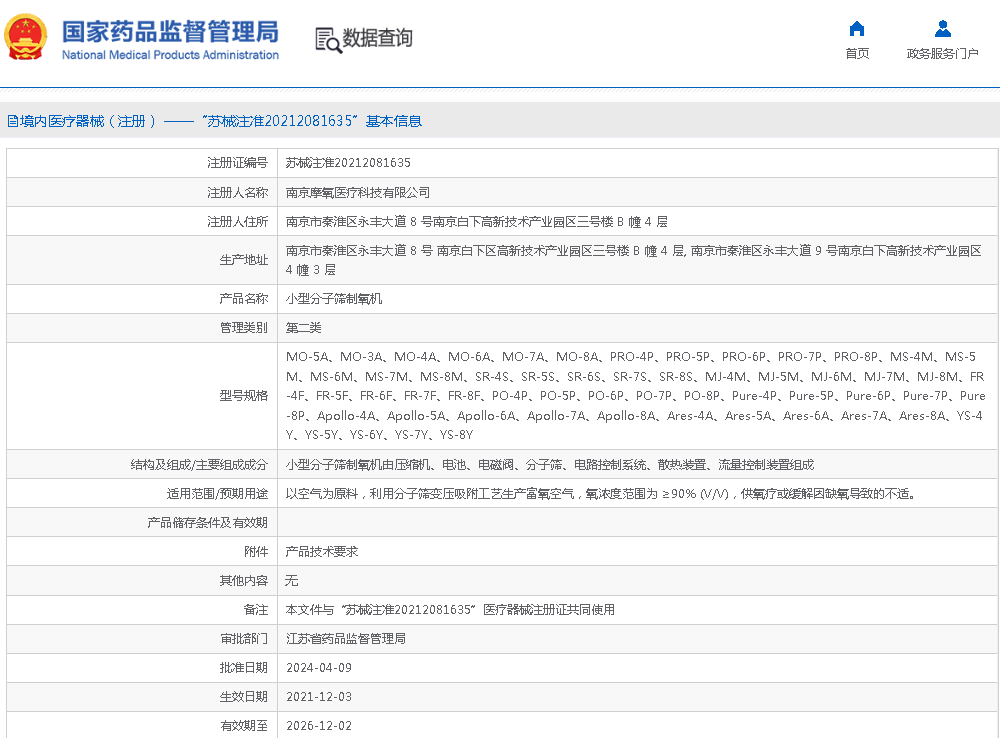
Task: Click approving department 江苏省药品监督管理局
Action: click(346, 638)
